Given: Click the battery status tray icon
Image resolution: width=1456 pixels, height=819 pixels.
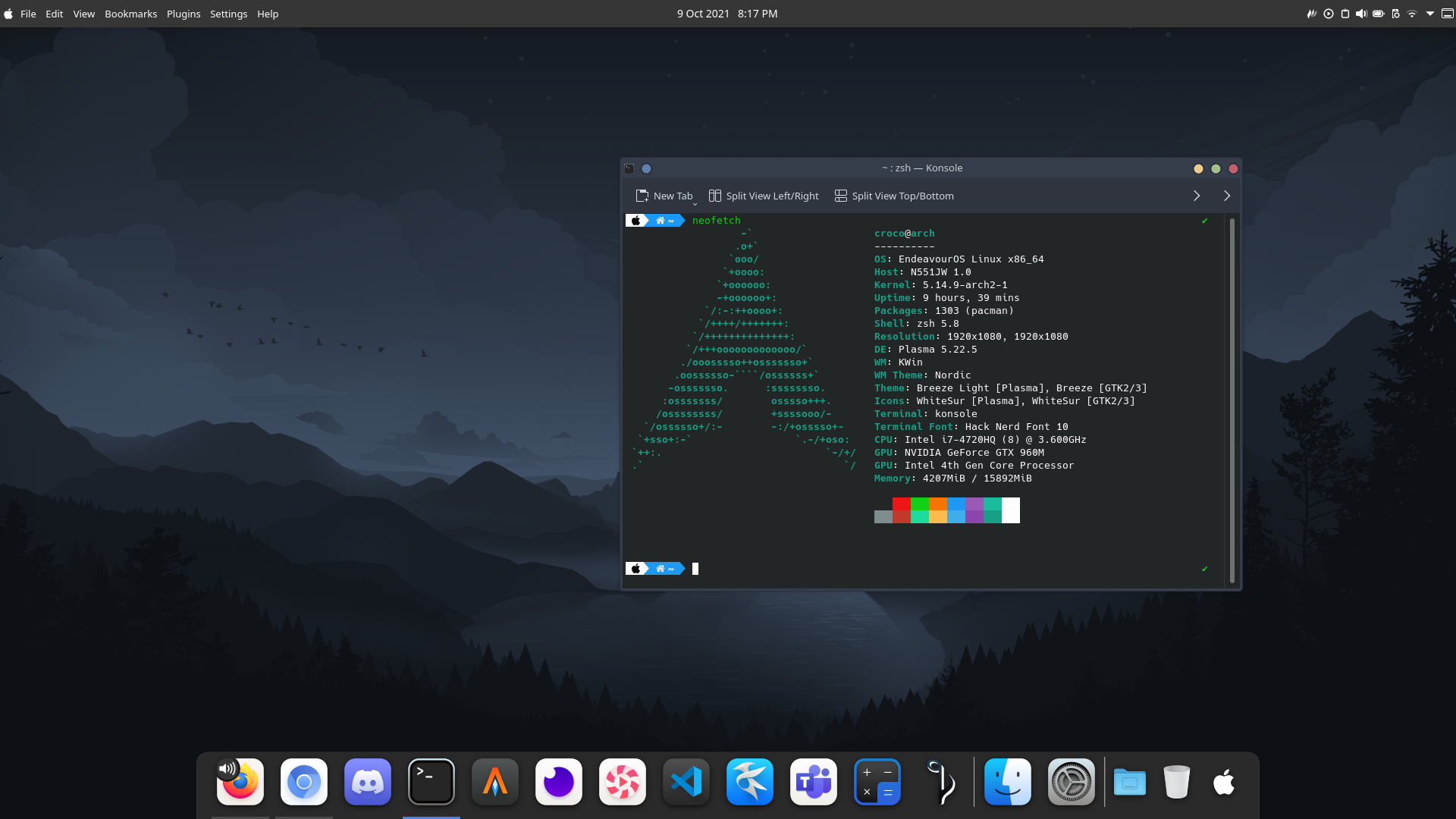Looking at the screenshot, I should point(1379,14).
